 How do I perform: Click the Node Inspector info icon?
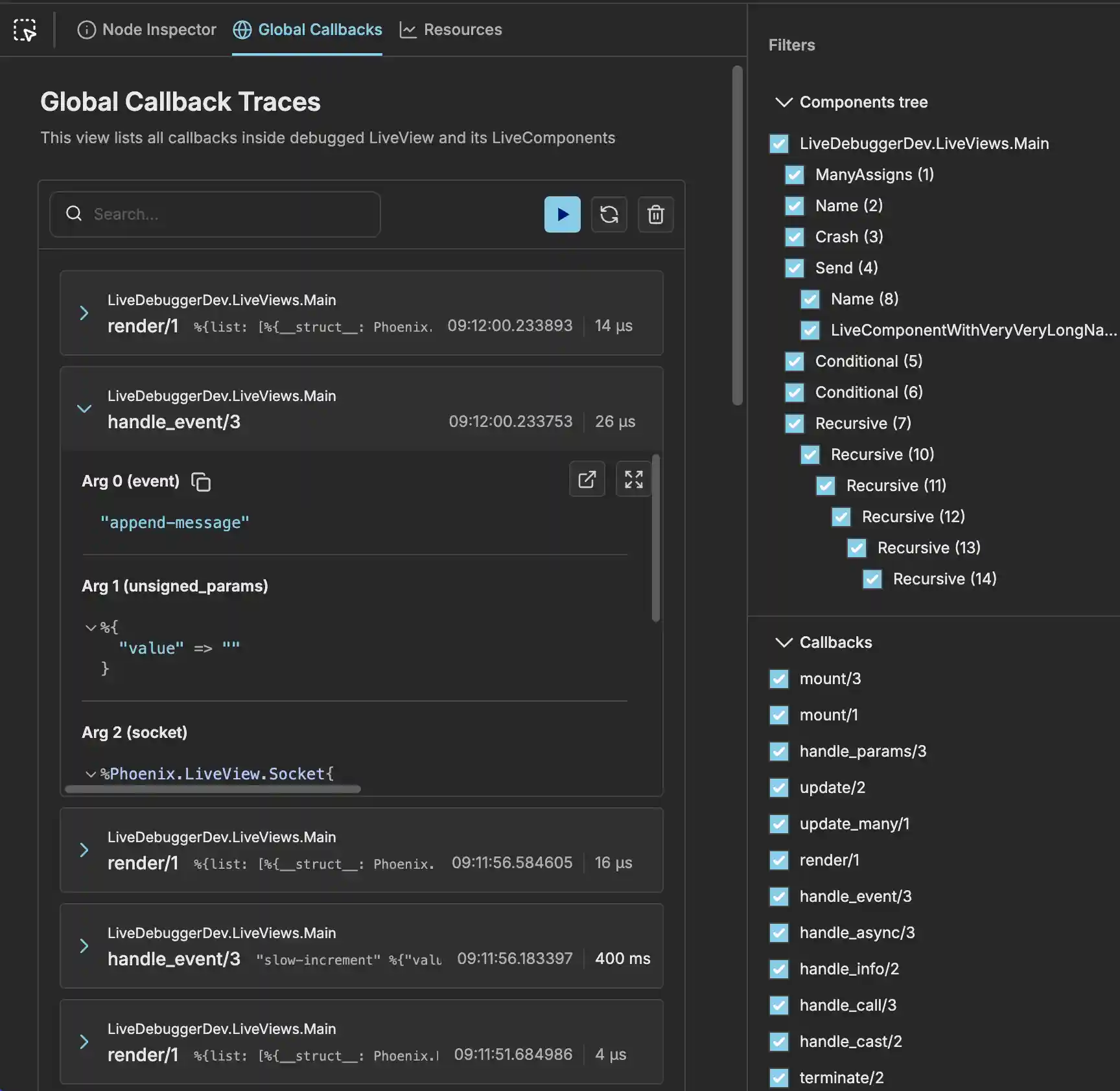(x=86, y=30)
